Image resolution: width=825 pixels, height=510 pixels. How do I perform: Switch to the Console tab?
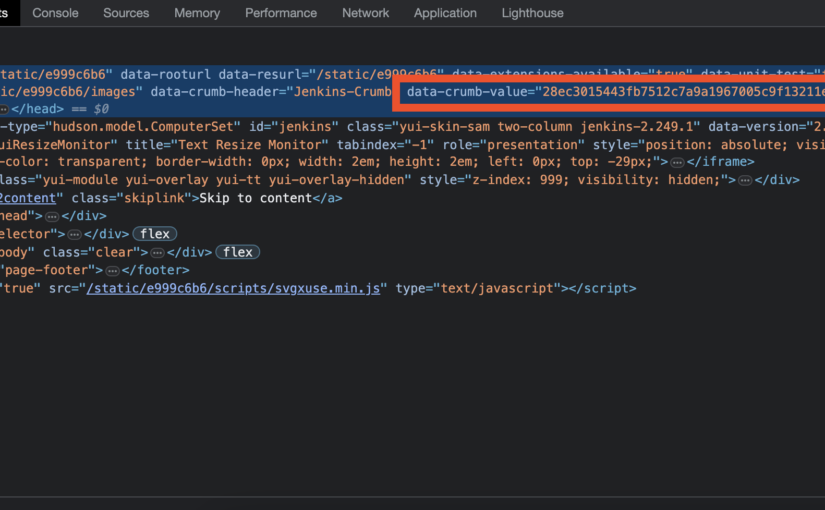click(x=55, y=13)
